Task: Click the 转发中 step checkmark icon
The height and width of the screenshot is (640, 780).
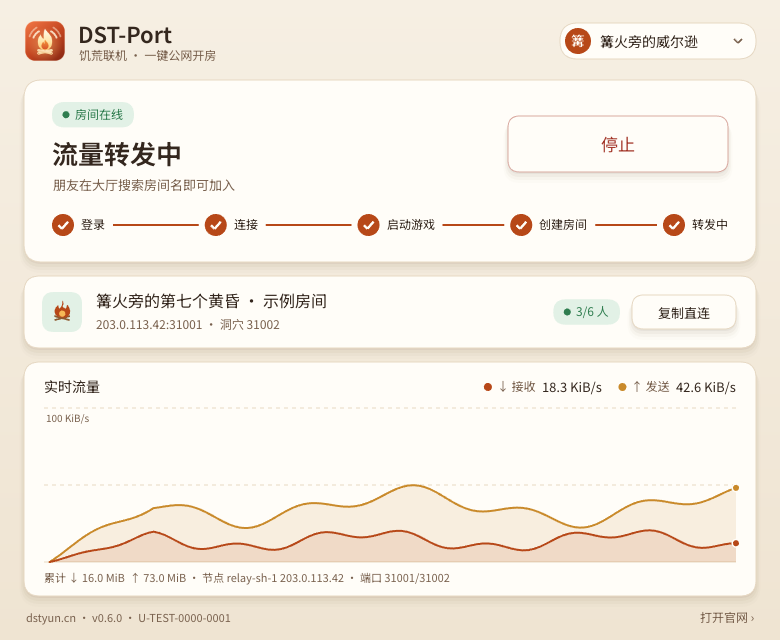Action: tap(674, 225)
